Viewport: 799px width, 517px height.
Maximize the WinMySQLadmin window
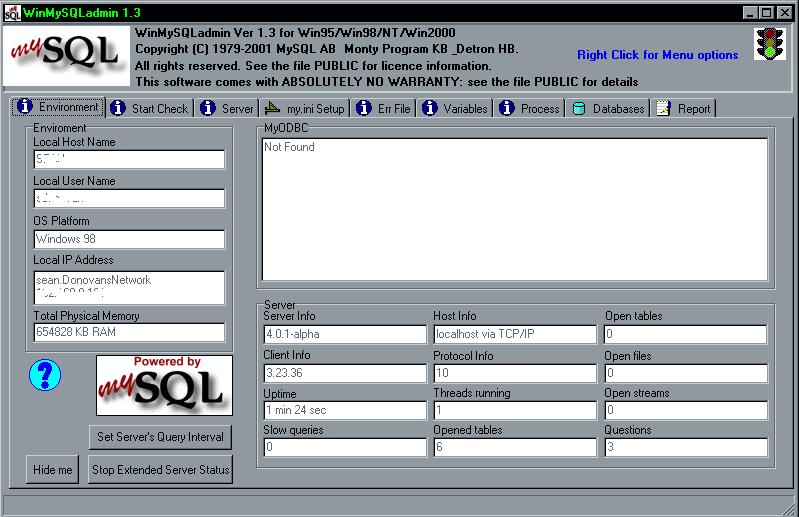(766, 12)
